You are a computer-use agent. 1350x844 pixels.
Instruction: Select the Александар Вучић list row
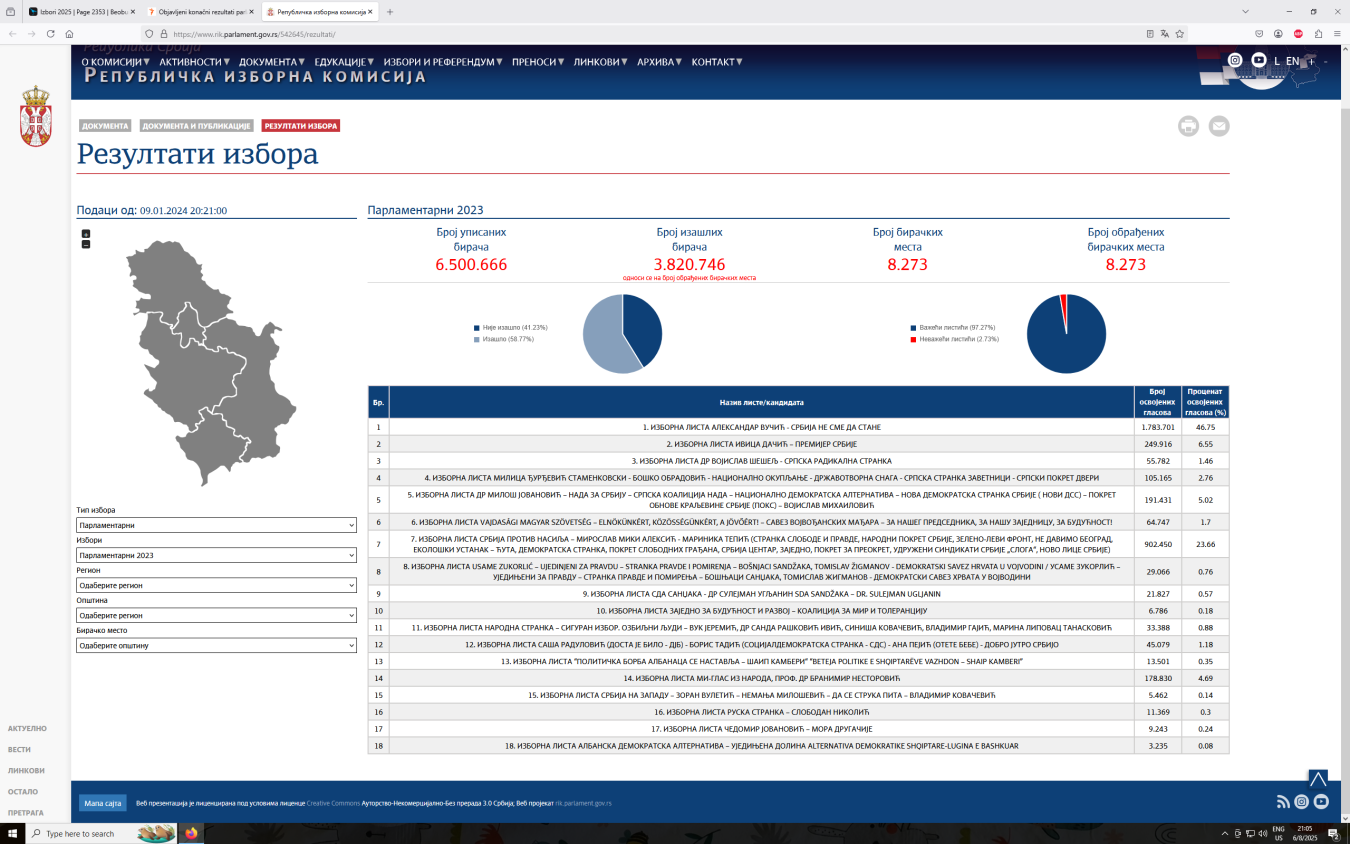pyautogui.click(x=798, y=427)
